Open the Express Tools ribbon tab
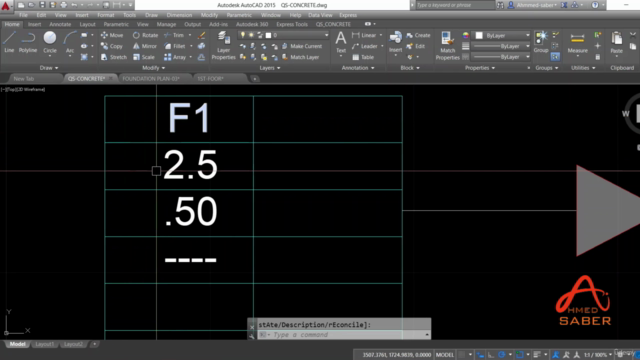This screenshot has width=640, height=360. (x=292, y=24)
